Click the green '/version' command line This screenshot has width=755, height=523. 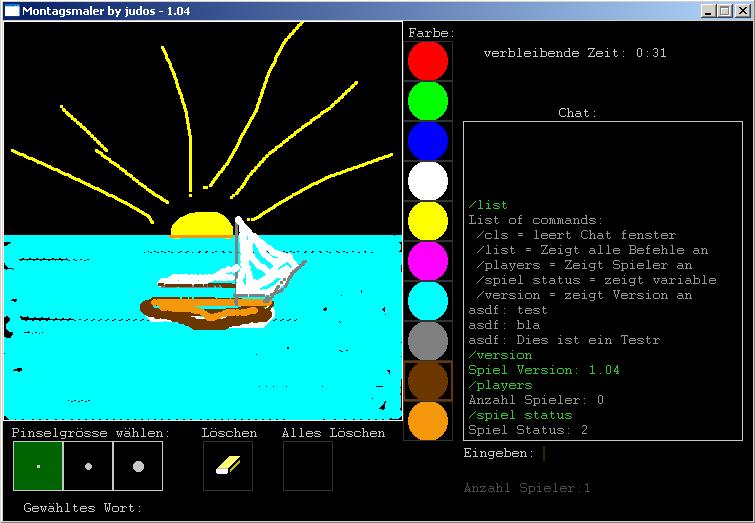pos(500,355)
